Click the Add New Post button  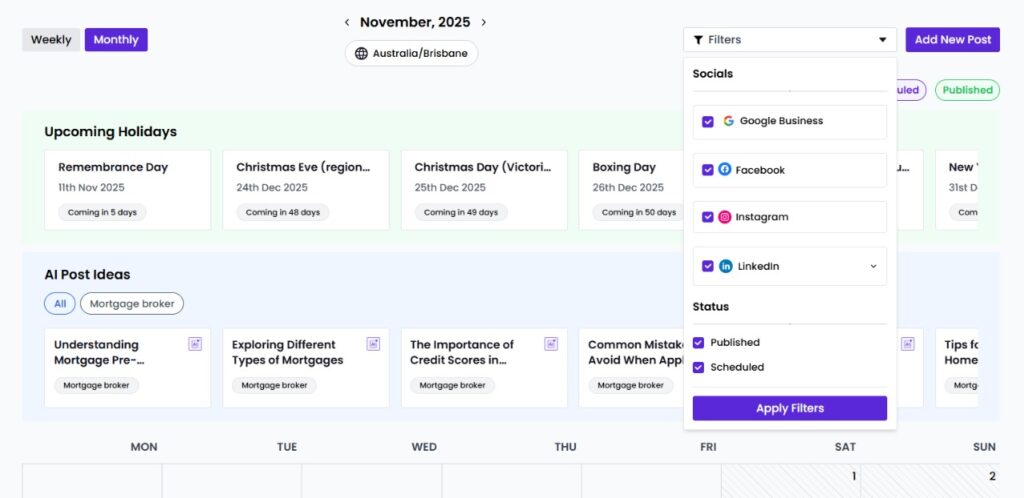952,40
